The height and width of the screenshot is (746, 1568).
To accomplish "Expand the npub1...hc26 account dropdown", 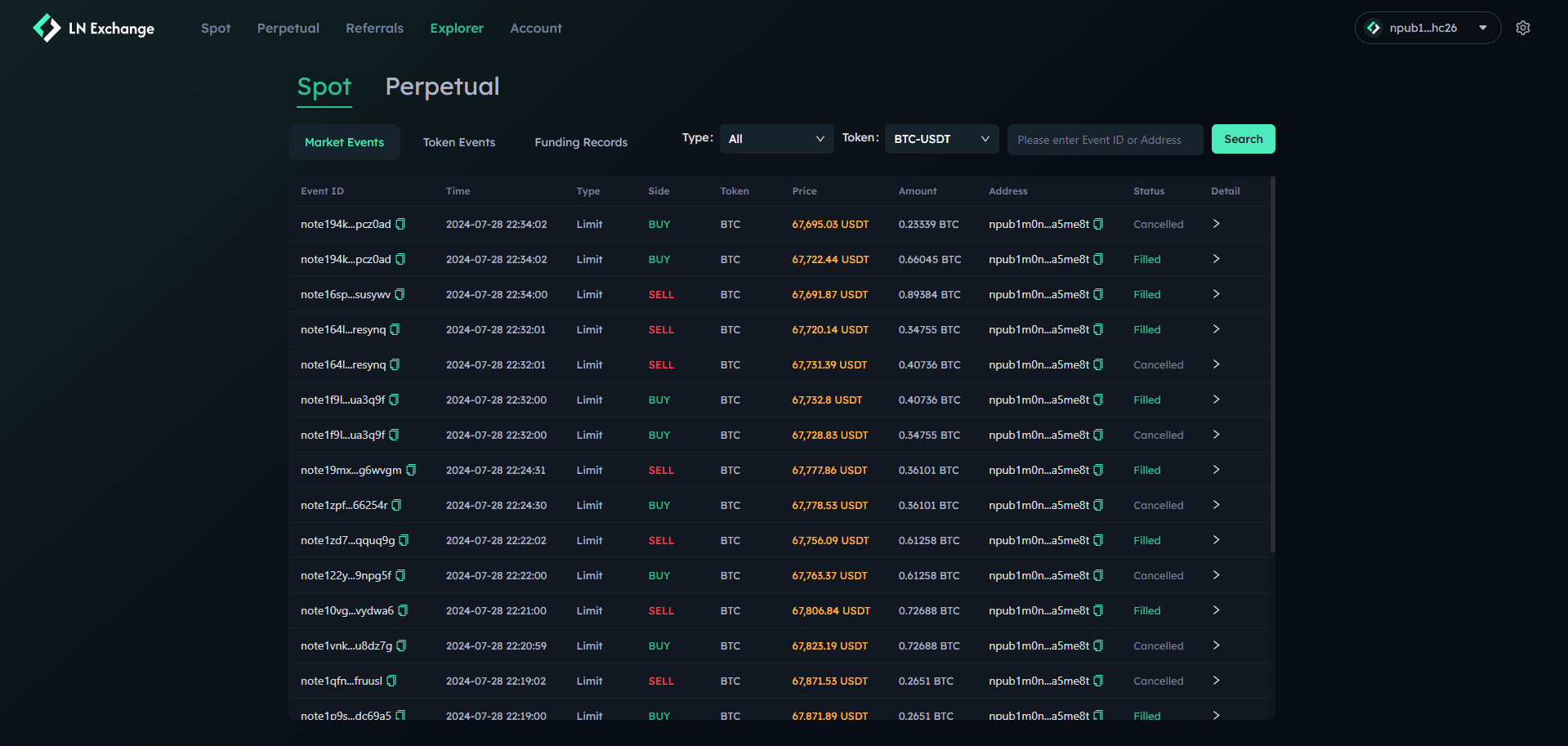I will (x=1427, y=28).
